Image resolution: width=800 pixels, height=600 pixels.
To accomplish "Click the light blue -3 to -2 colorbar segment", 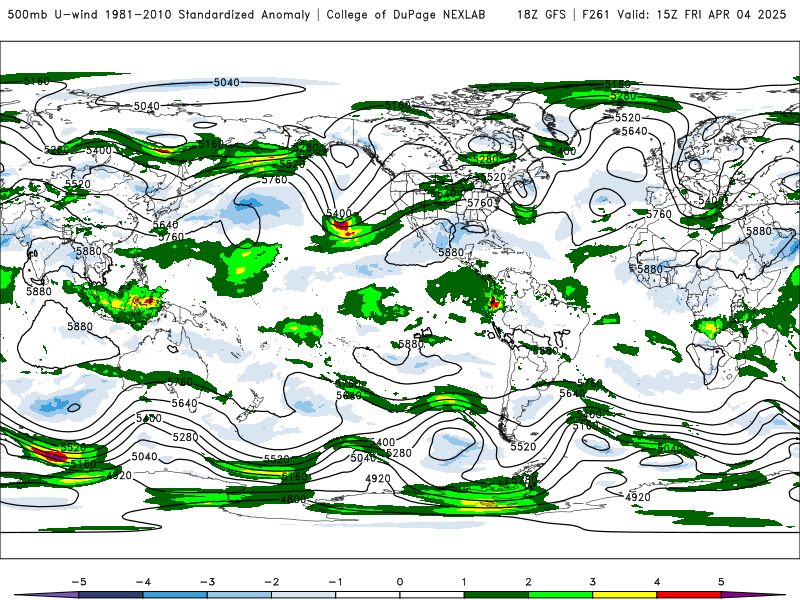I will 239,595.
